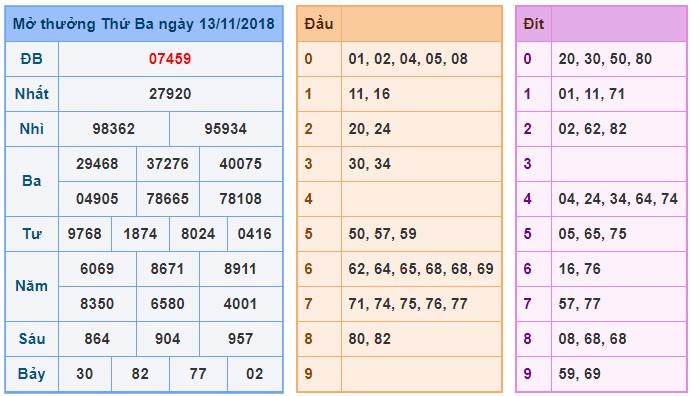Click the Bảy prize row label
The height and width of the screenshot is (396, 691).
(32, 374)
